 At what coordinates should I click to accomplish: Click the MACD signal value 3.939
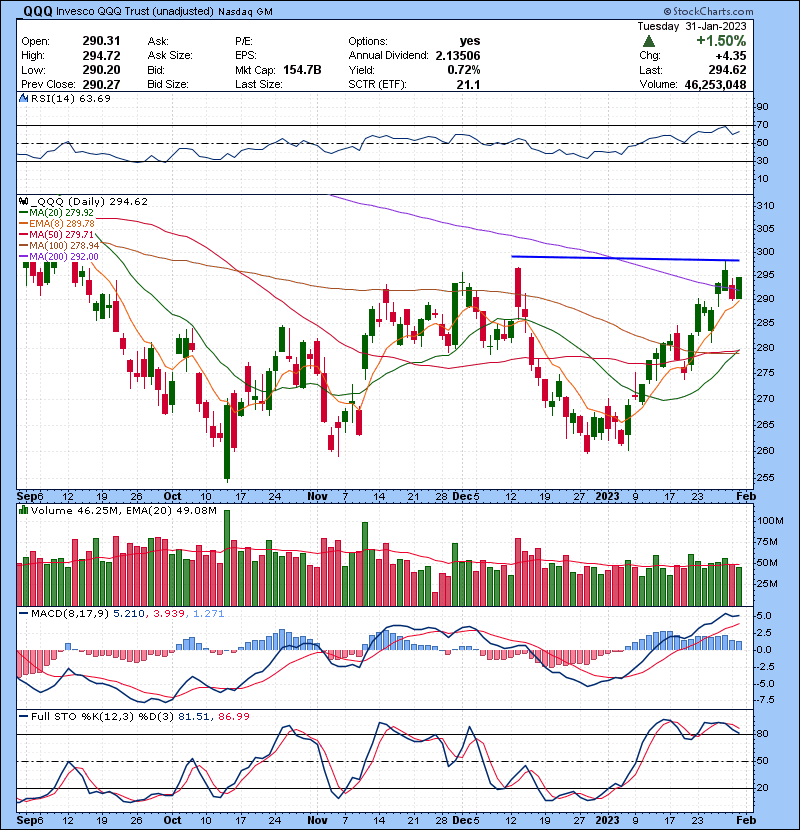(x=168, y=614)
